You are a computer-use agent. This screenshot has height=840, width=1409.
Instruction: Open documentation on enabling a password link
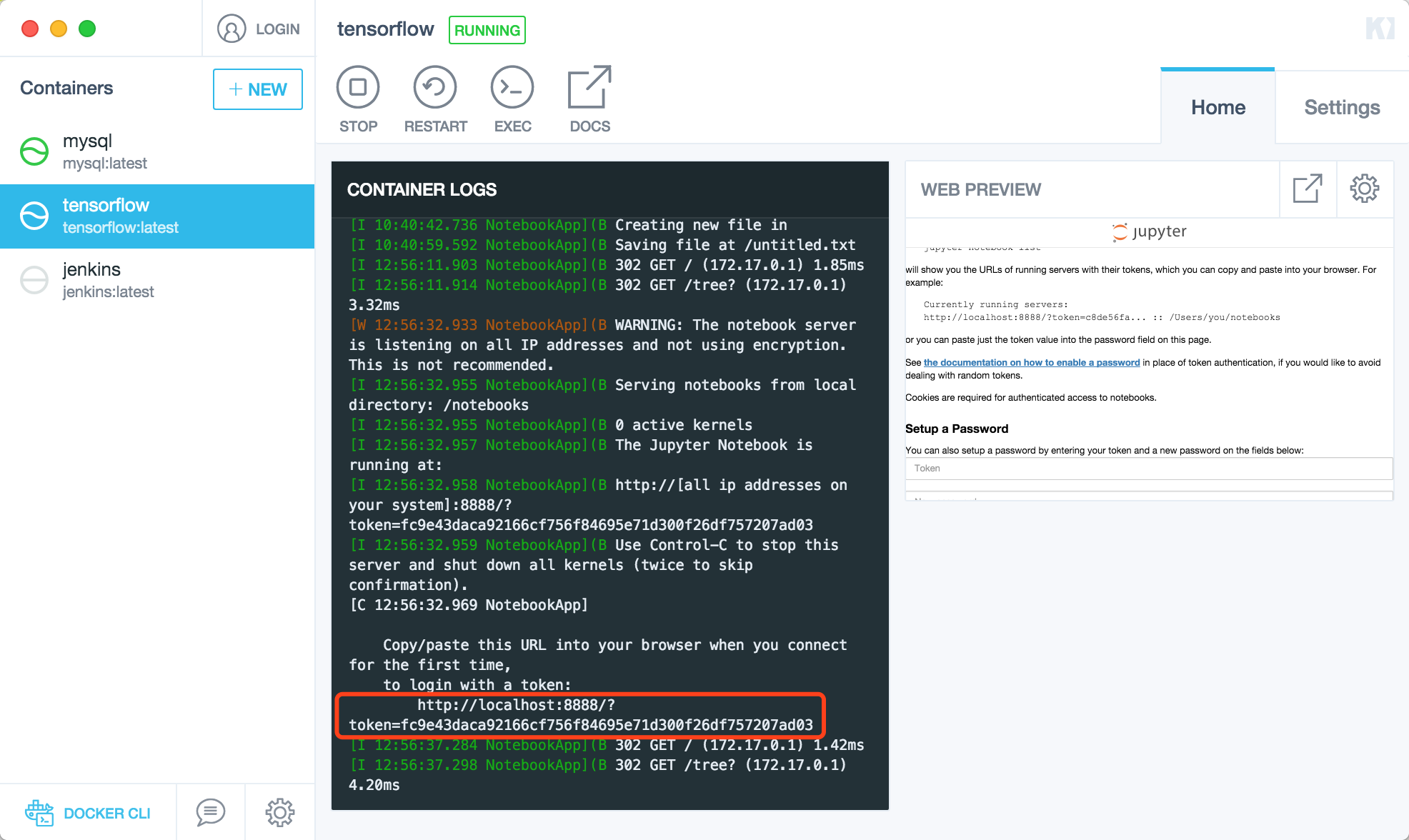(1032, 362)
